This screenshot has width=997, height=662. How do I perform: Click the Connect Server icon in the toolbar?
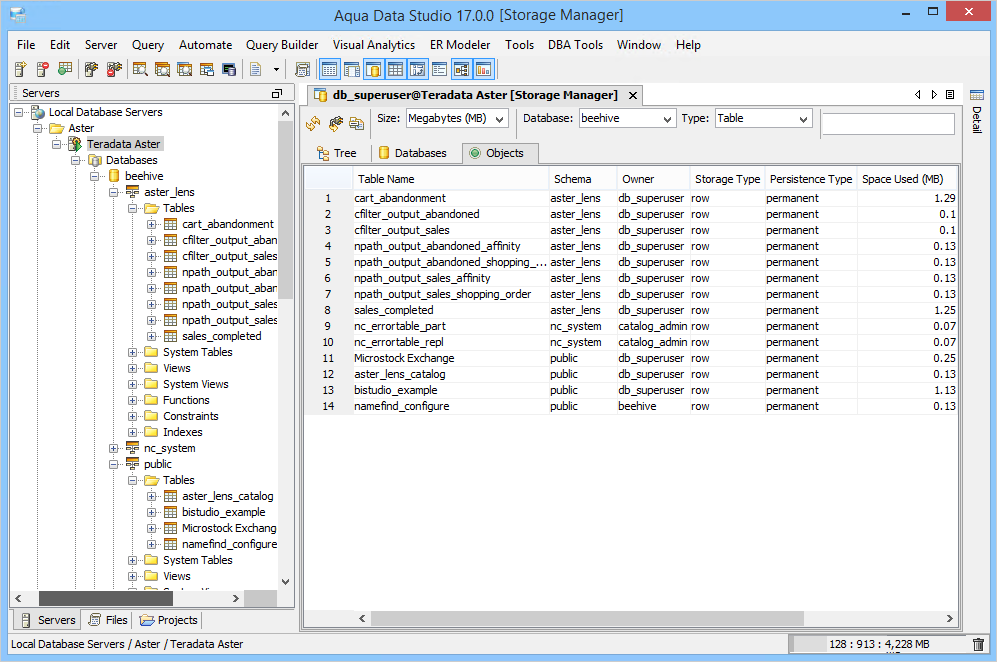[x=91, y=69]
